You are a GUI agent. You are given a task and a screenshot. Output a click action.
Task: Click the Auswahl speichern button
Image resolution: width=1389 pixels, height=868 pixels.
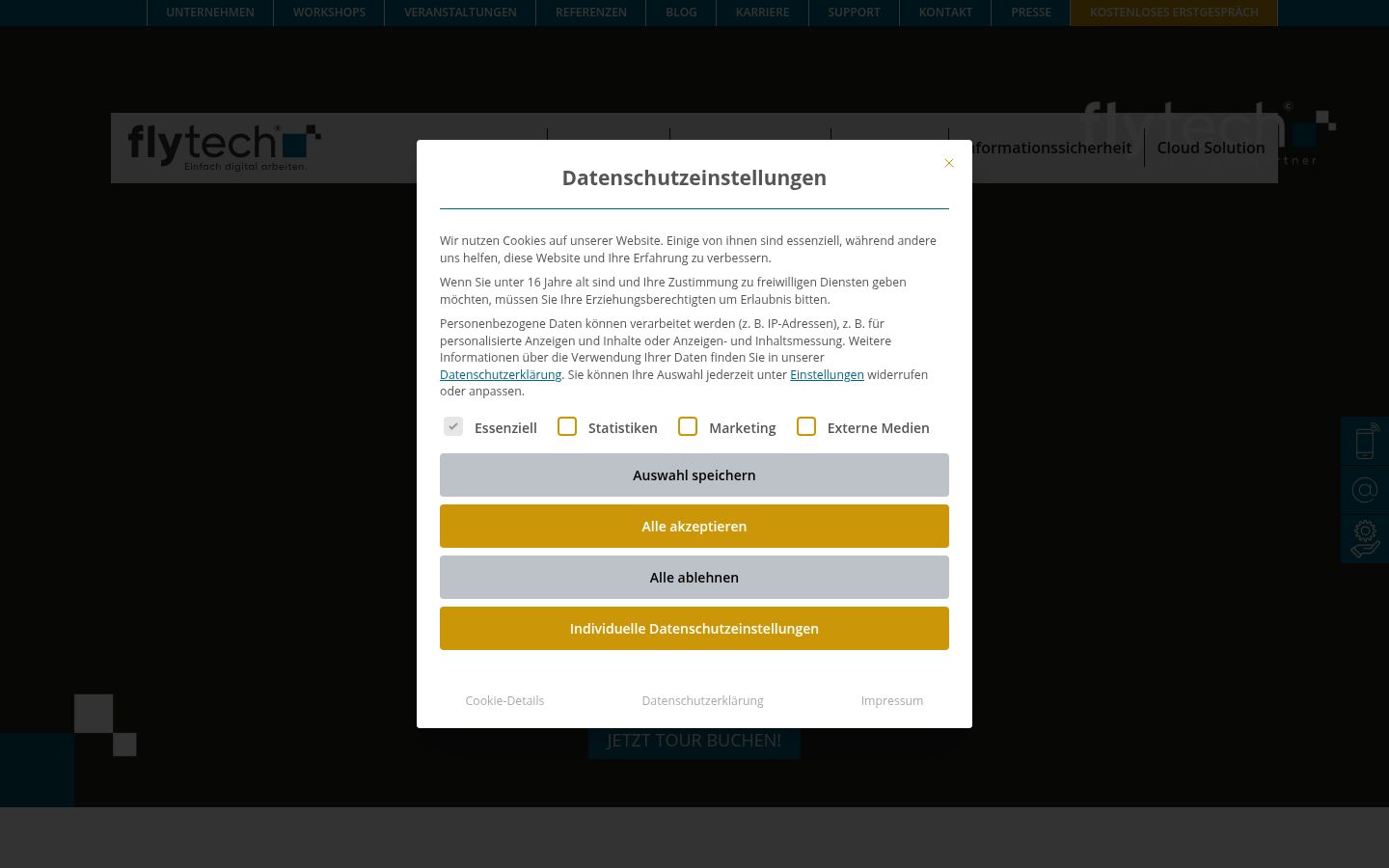click(x=694, y=475)
